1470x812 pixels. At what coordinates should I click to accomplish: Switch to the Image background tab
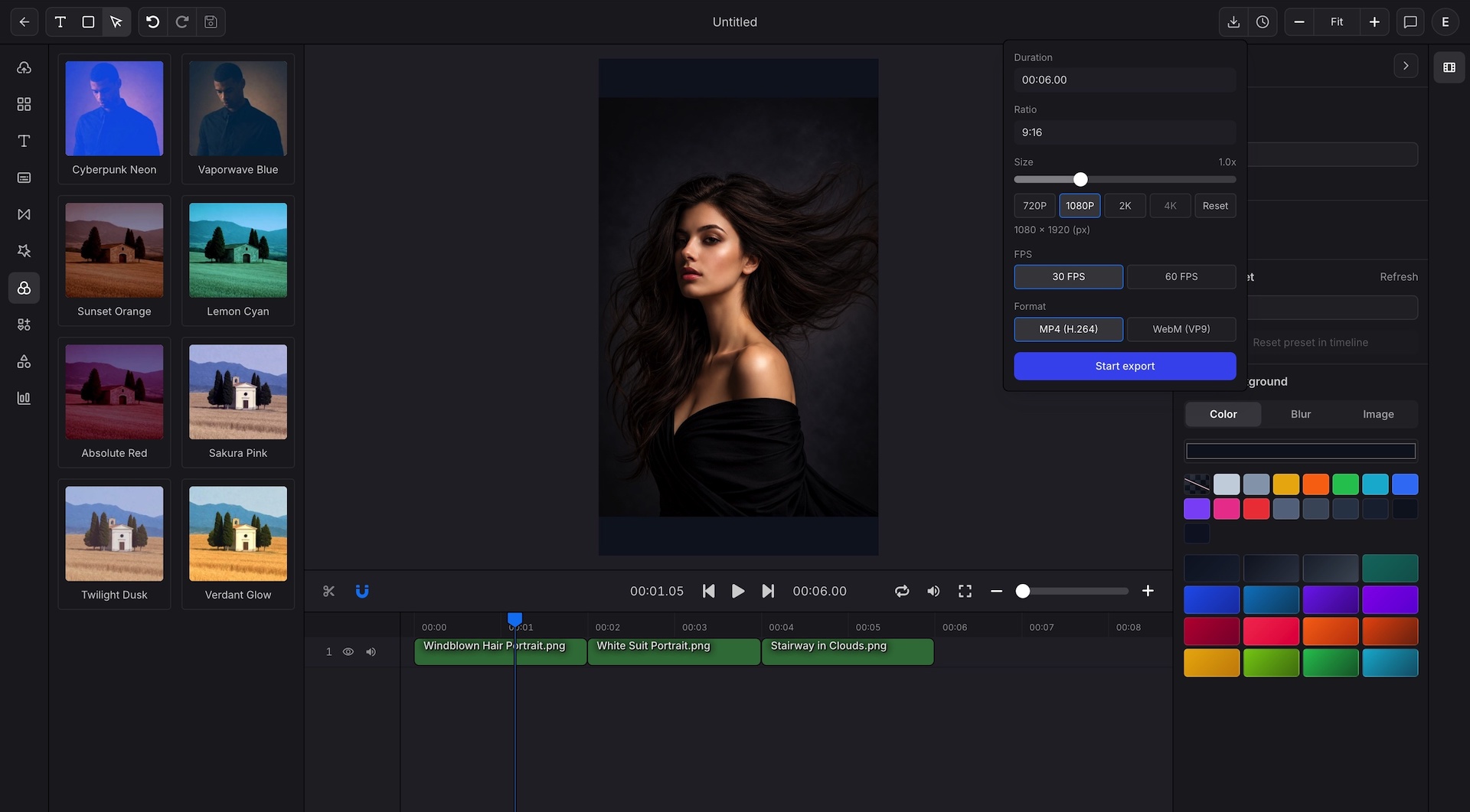(1377, 414)
